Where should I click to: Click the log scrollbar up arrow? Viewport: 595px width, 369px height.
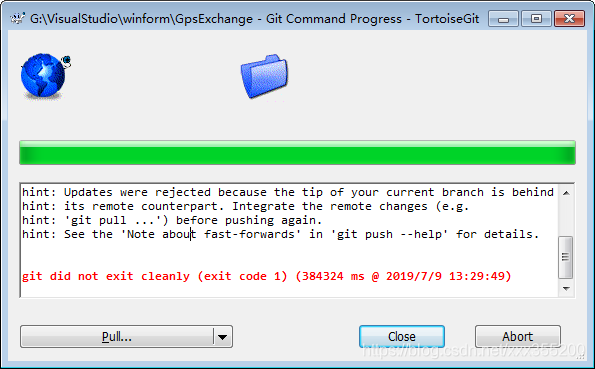[566, 193]
